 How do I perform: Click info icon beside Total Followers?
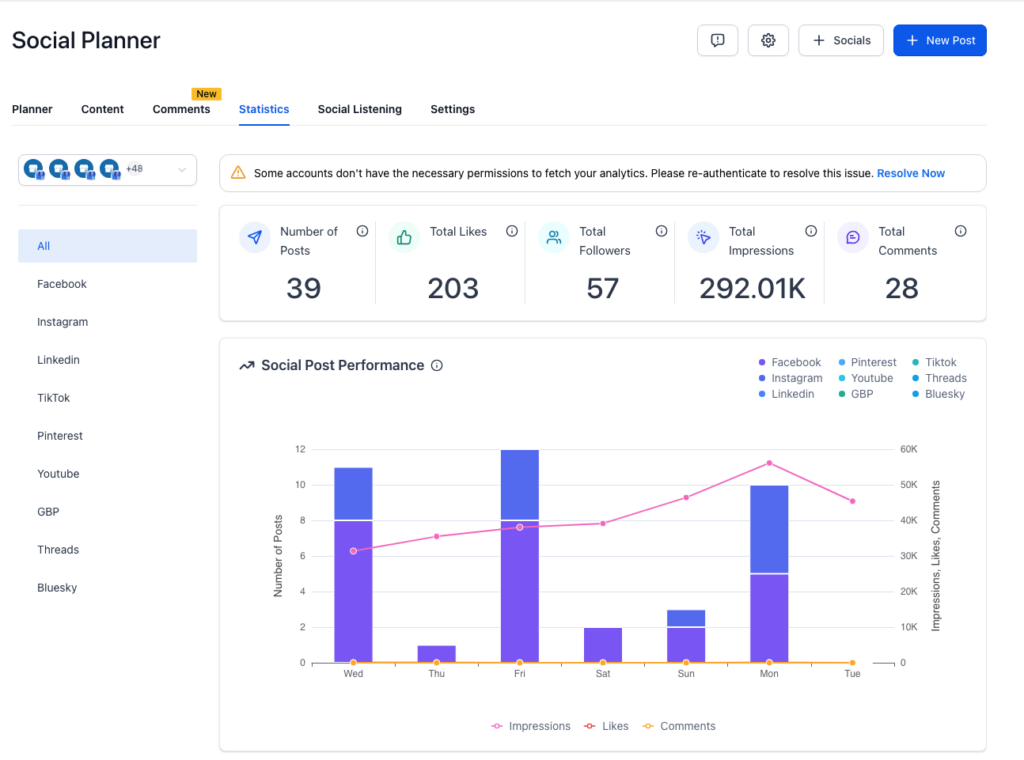click(661, 231)
